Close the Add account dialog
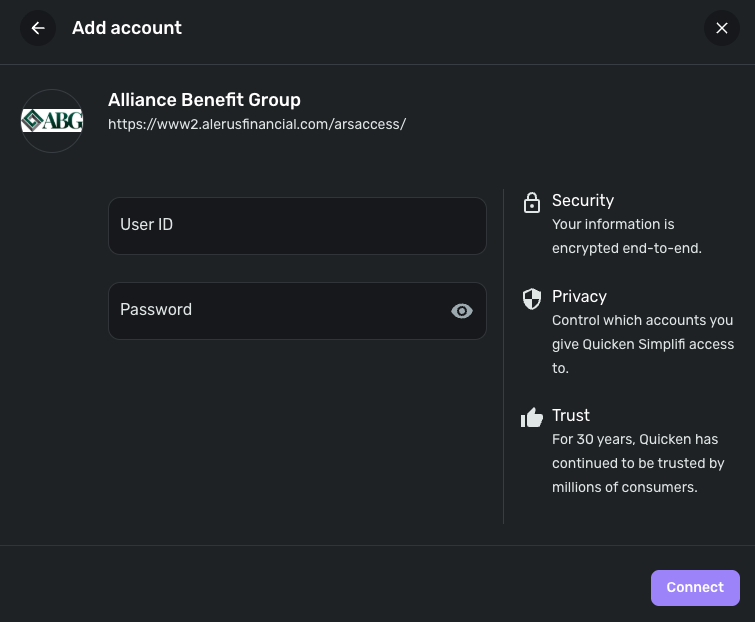This screenshot has width=755, height=622. [722, 28]
